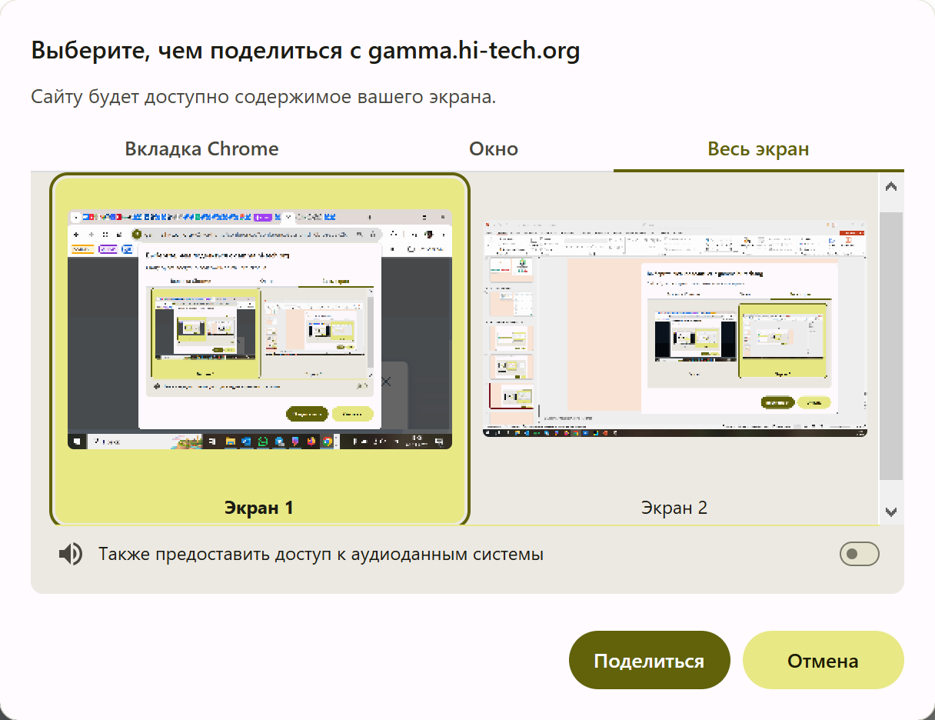This screenshot has width=935, height=720.
Task: Click the Также предоставить доступ к аудиоданным label
Action: [320, 554]
